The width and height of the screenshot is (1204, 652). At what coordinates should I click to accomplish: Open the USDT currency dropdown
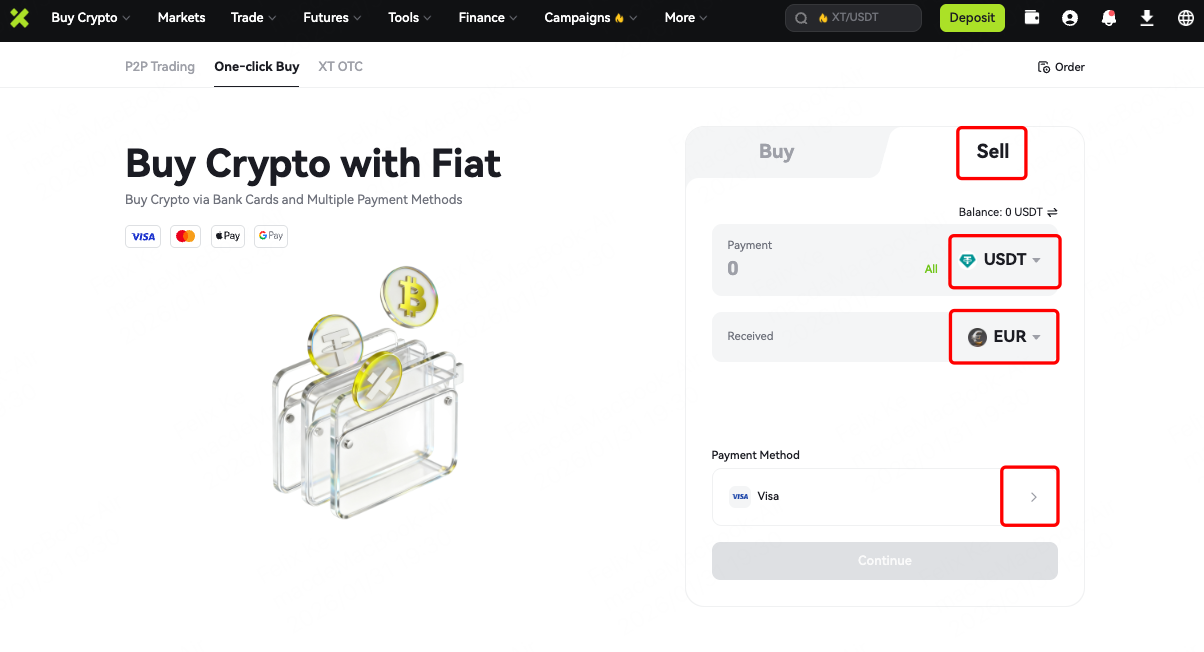click(1004, 260)
